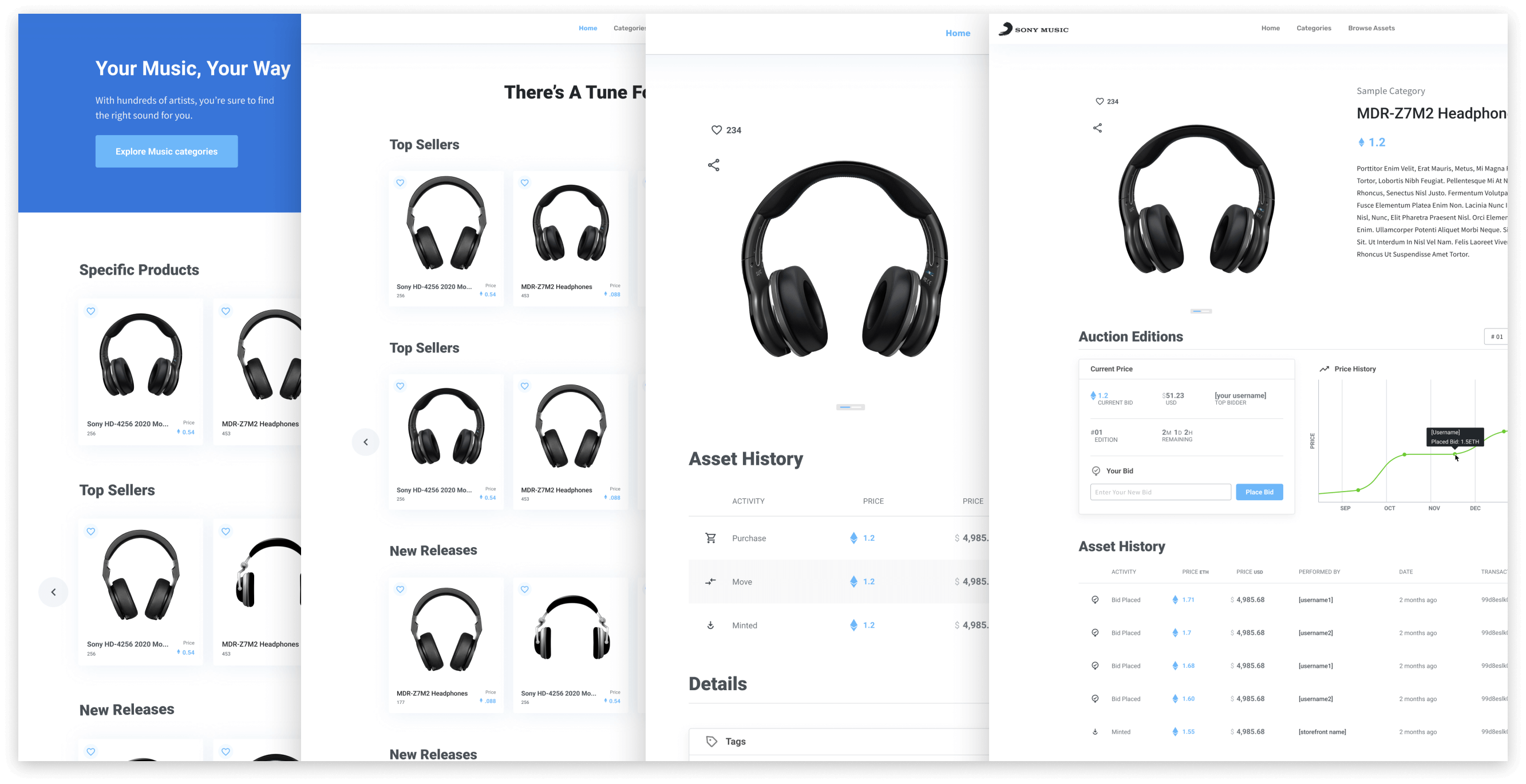The width and height of the screenshot is (1526, 784).
Task: Click the carousel indicator above Auction Editions
Action: point(1201,311)
